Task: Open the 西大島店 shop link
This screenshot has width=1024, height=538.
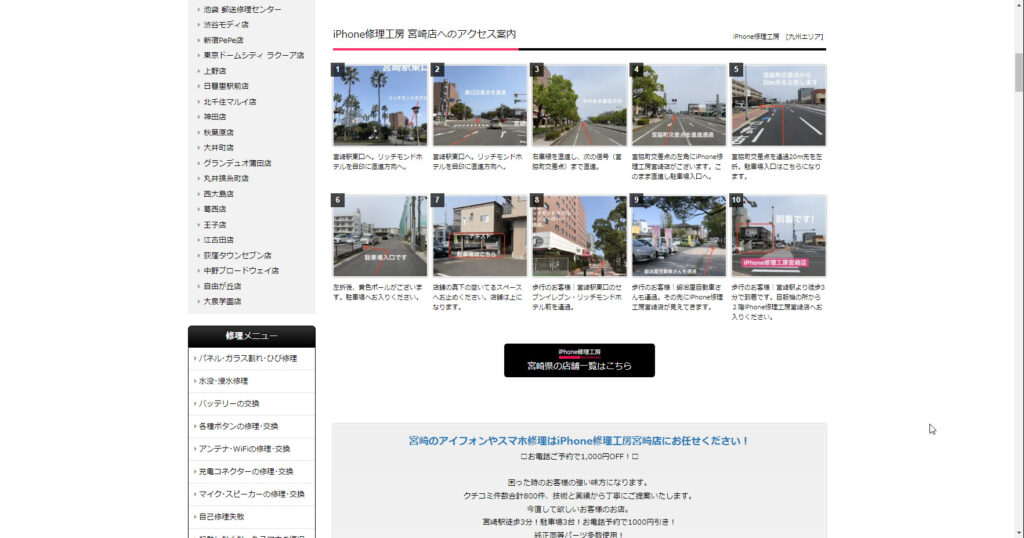Action: coord(218,194)
